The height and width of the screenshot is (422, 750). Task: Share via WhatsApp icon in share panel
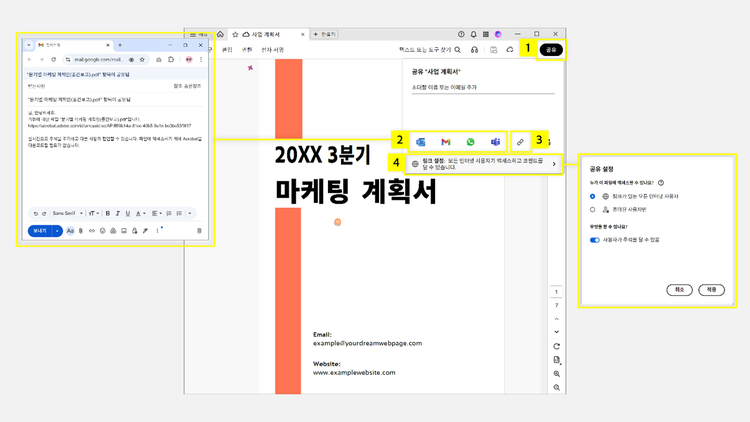tap(471, 142)
